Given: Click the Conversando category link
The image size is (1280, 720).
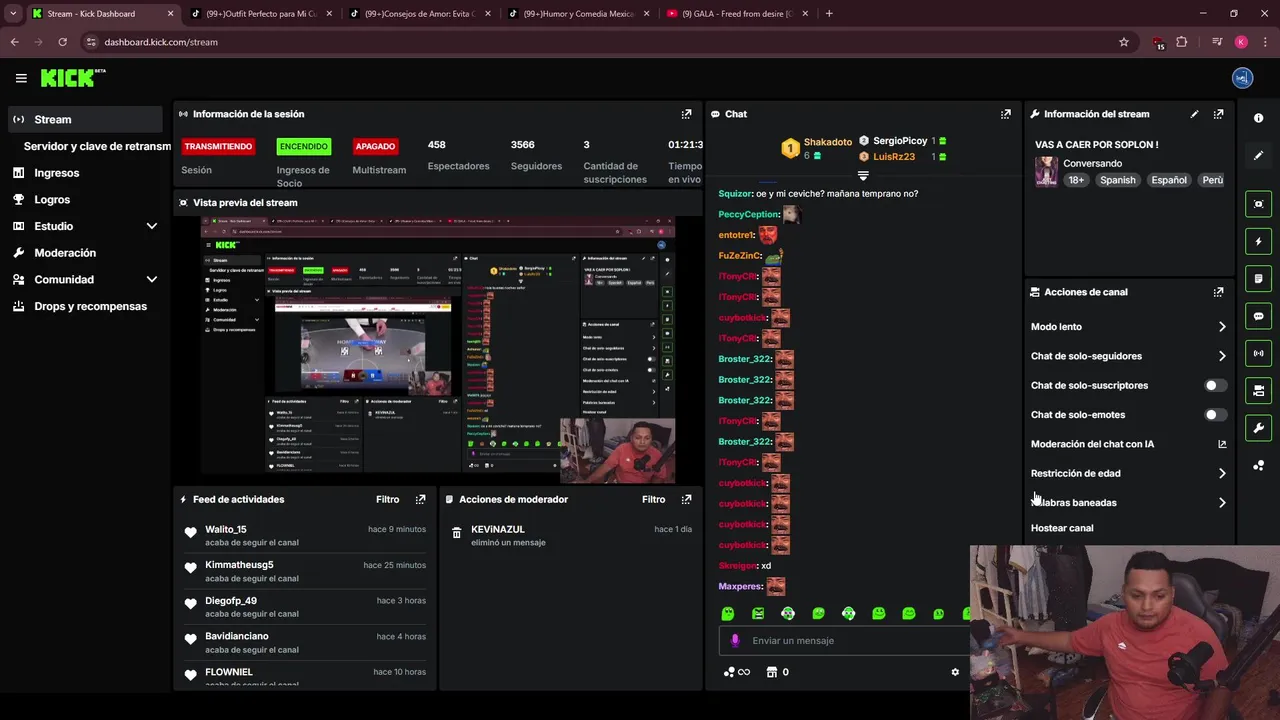Looking at the screenshot, I should click(x=1092, y=163).
